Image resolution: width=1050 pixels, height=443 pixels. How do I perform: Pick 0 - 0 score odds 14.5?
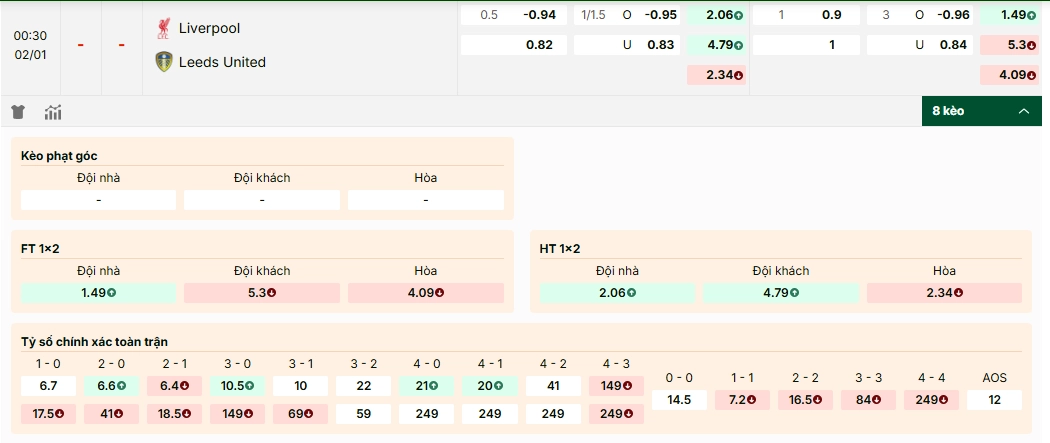tap(679, 400)
